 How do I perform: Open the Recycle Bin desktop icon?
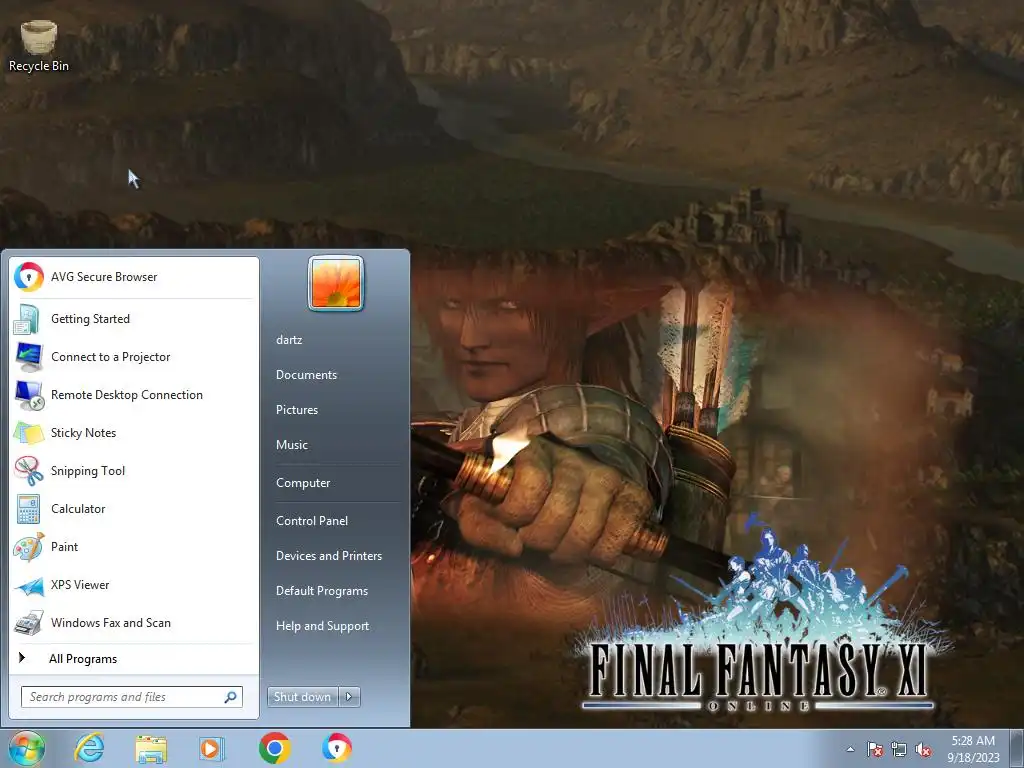39,46
